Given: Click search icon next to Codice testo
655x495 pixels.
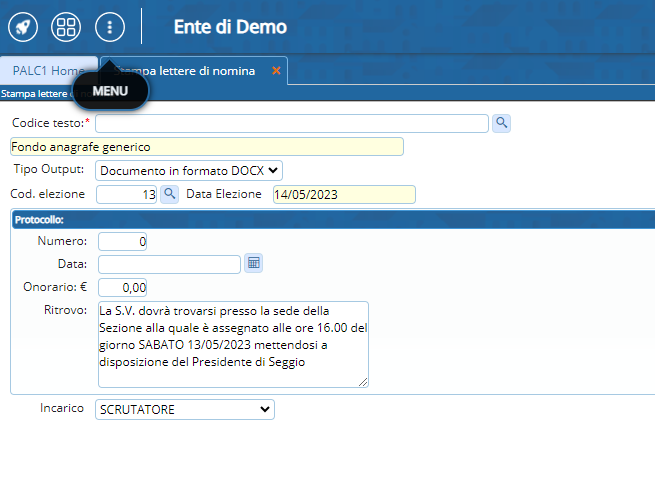Looking at the screenshot, I should coord(502,123).
